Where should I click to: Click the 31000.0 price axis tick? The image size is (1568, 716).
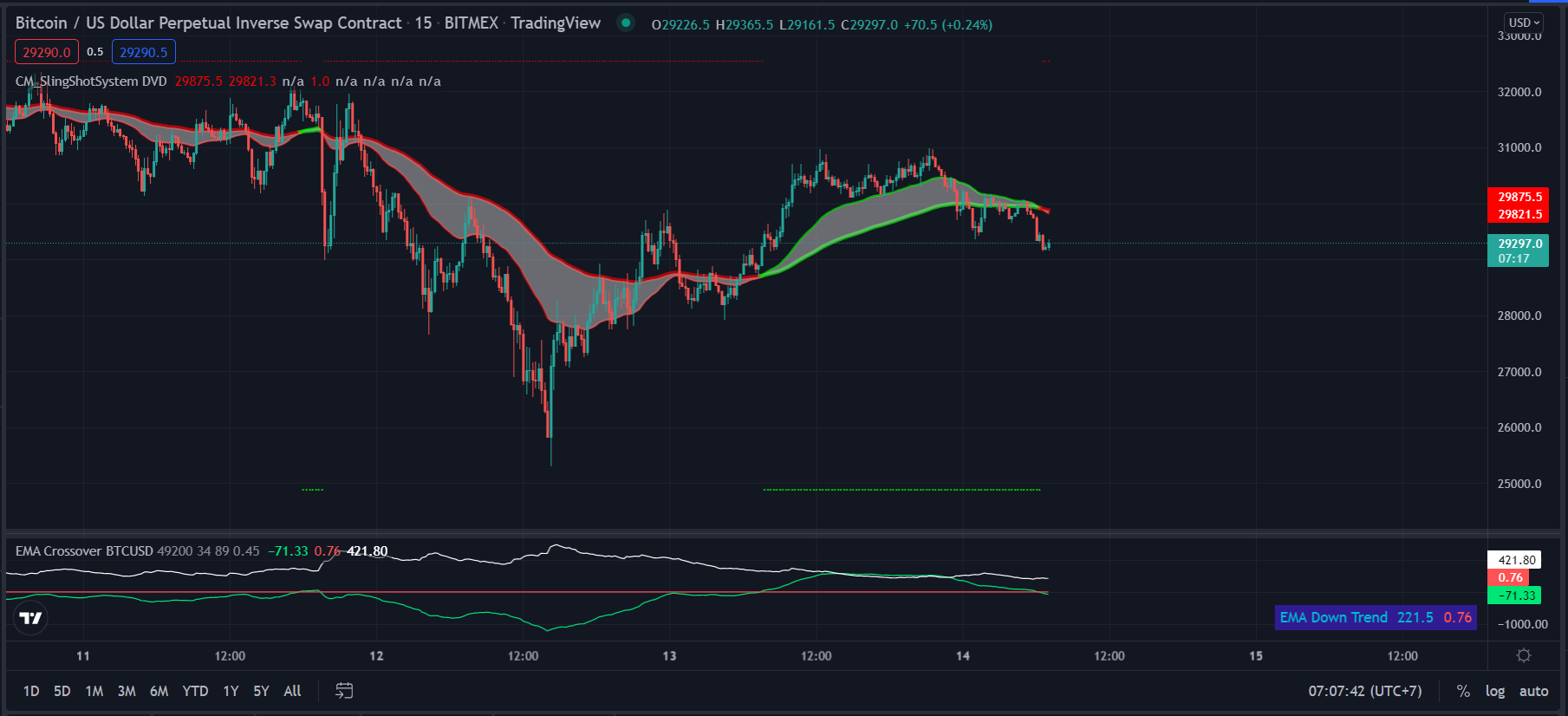tap(1519, 147)
